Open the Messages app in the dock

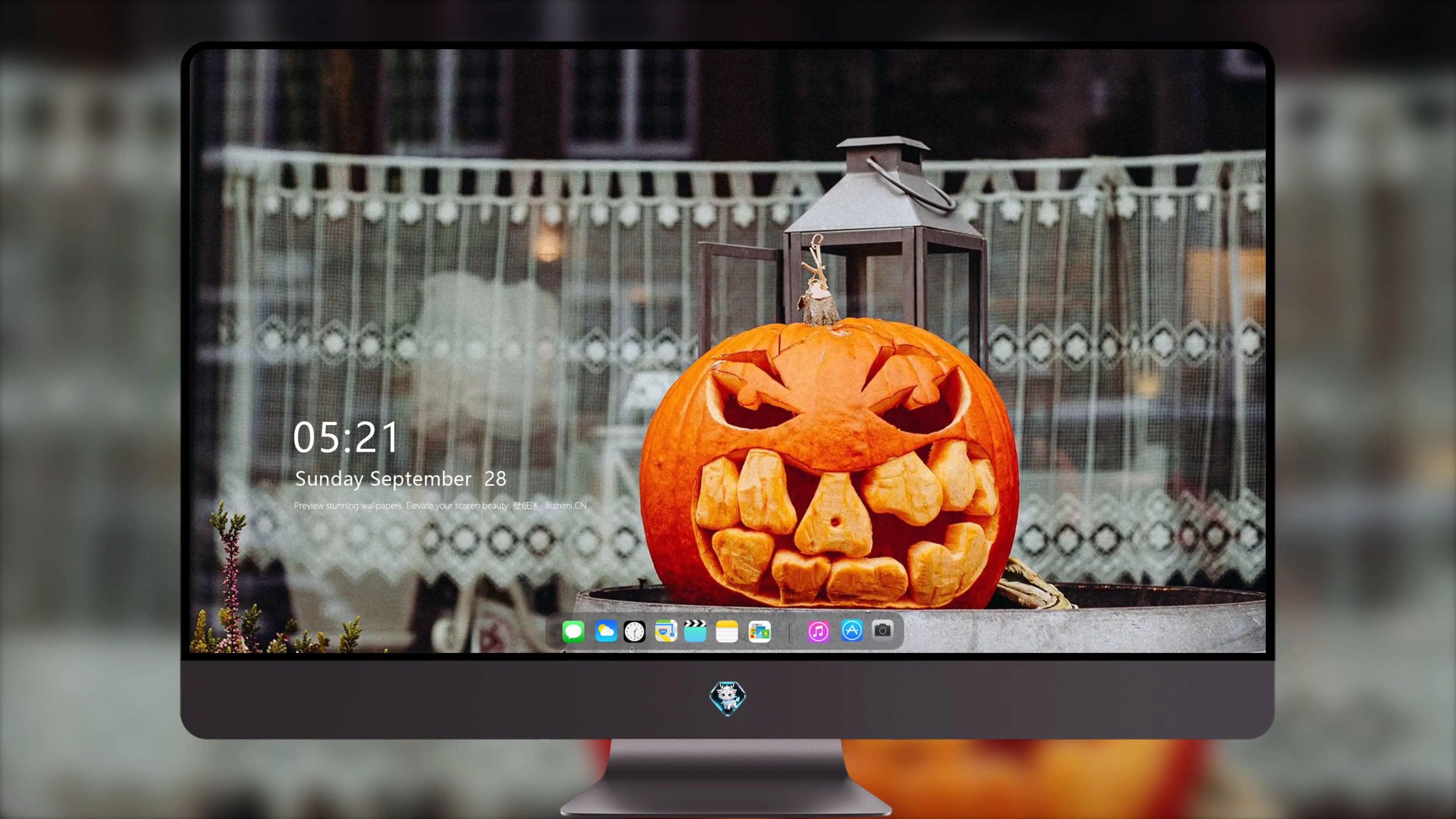[x=573, y=631]
